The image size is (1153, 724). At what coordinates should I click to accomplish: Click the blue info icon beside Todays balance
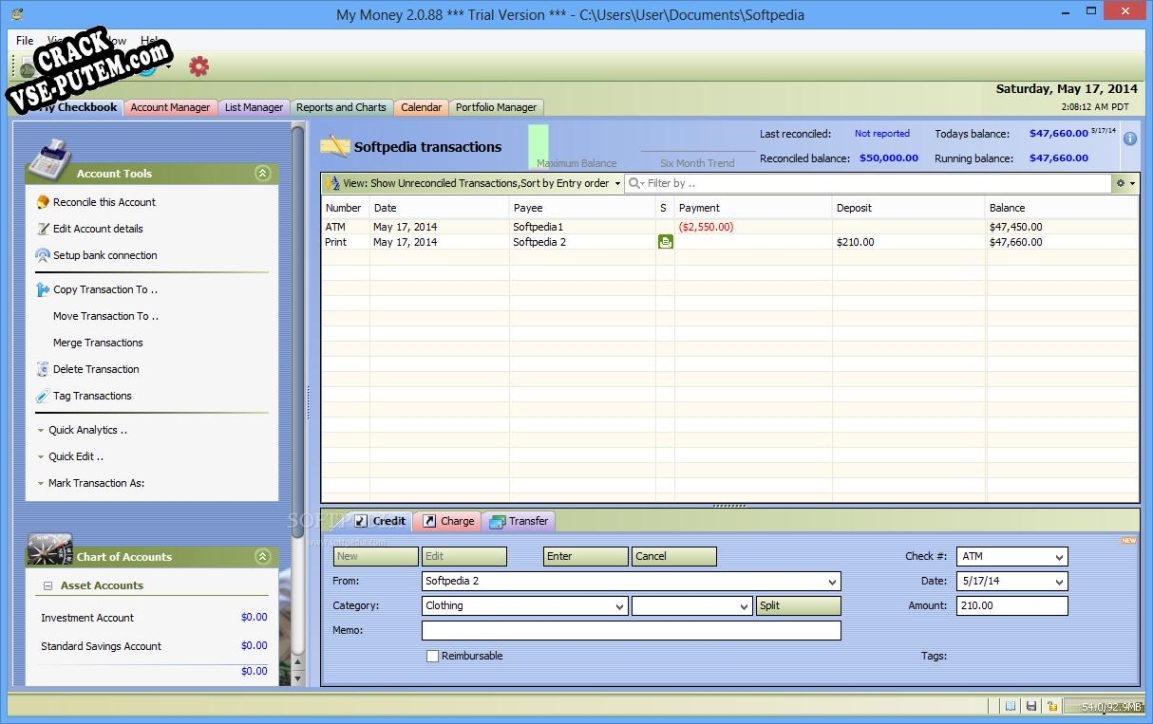1130,138
